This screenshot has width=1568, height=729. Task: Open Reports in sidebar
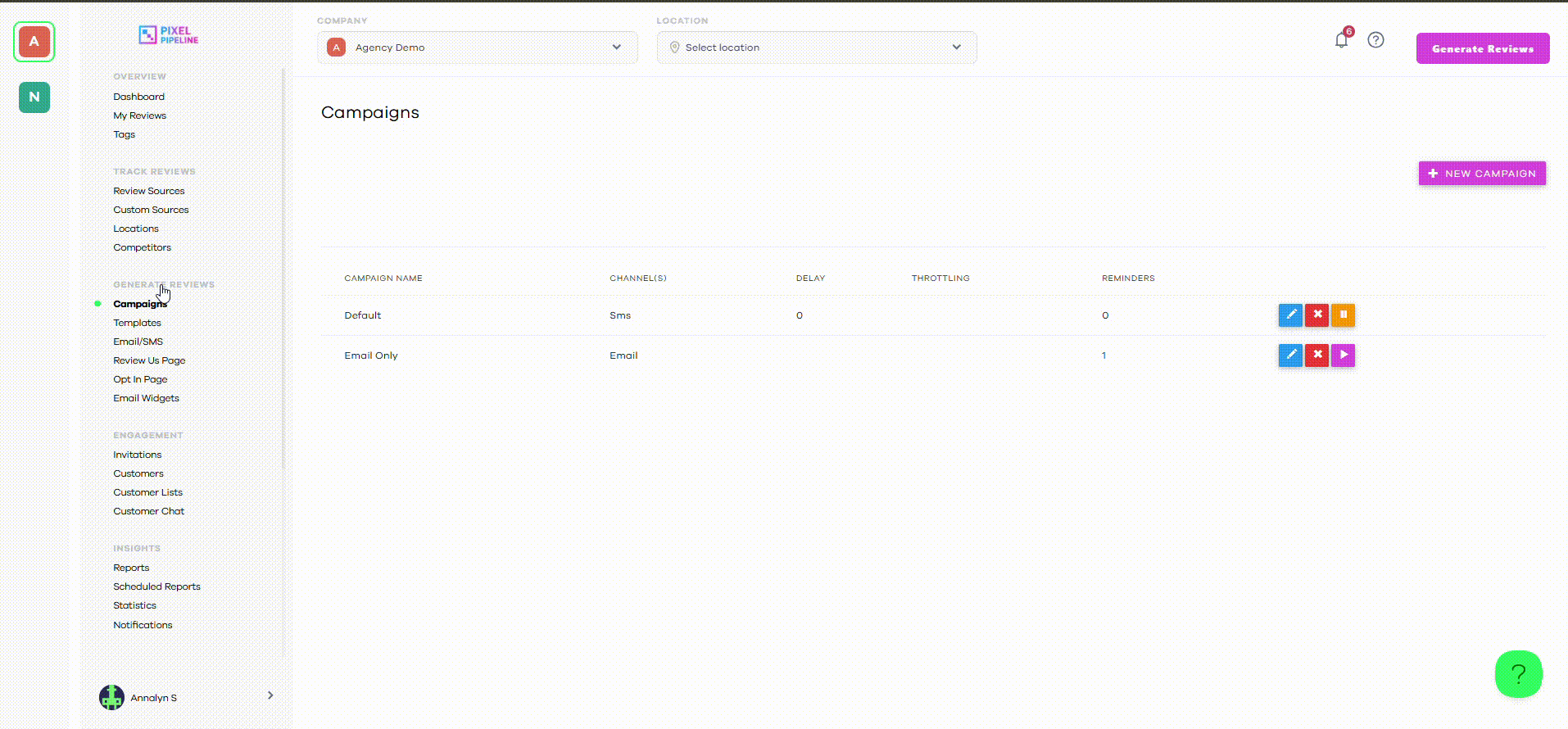tap(132, 568)
